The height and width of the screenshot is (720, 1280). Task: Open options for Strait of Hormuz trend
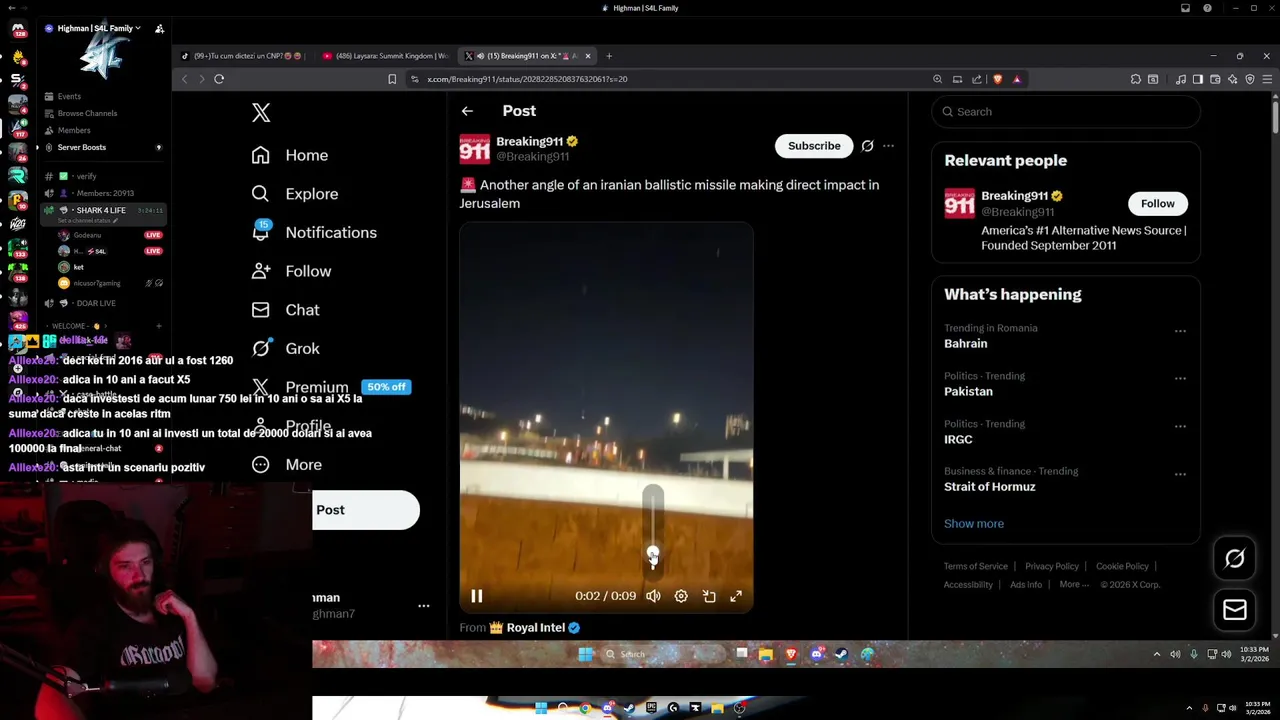[x=1180, y=474]
